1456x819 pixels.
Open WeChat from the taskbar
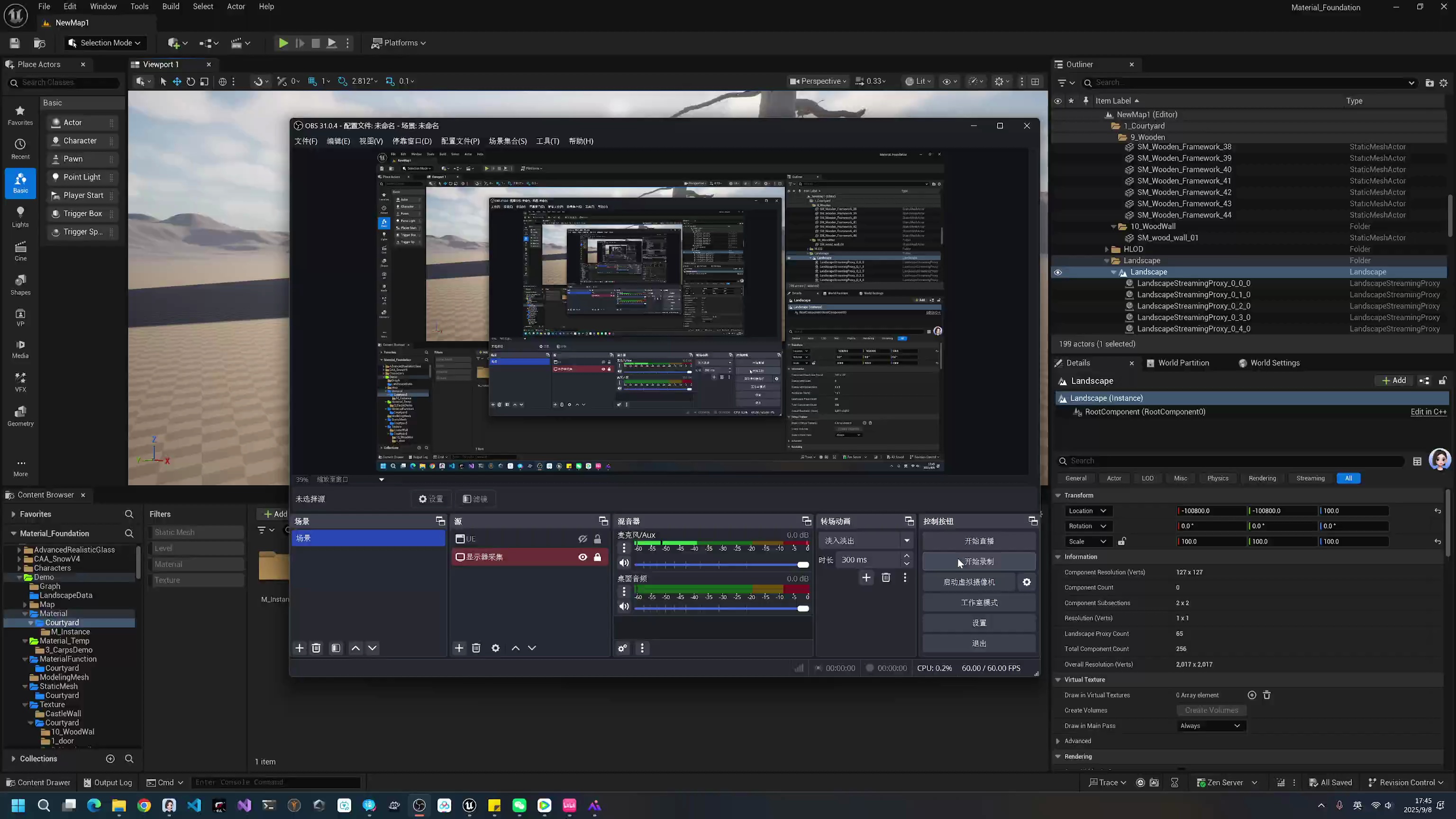[x=519, y=805]
